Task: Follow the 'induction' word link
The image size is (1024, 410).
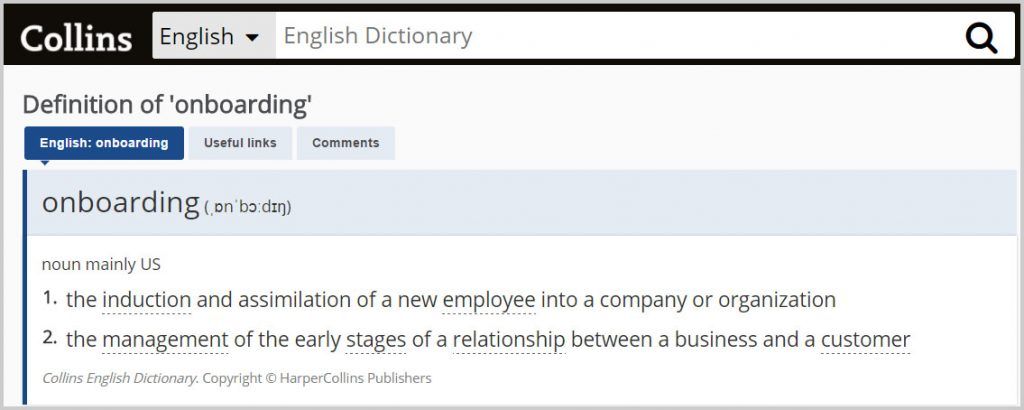Action: pos(146,300)
